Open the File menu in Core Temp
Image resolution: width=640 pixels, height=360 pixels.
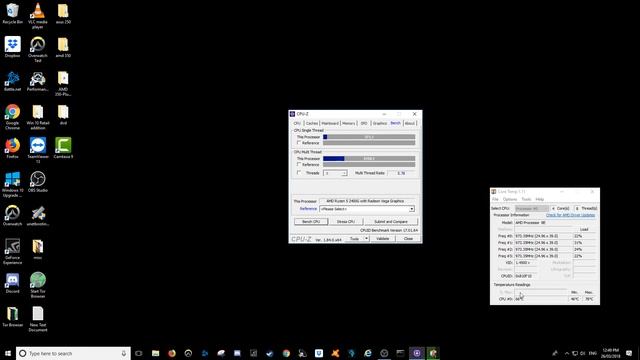click(x=495, y=199)
